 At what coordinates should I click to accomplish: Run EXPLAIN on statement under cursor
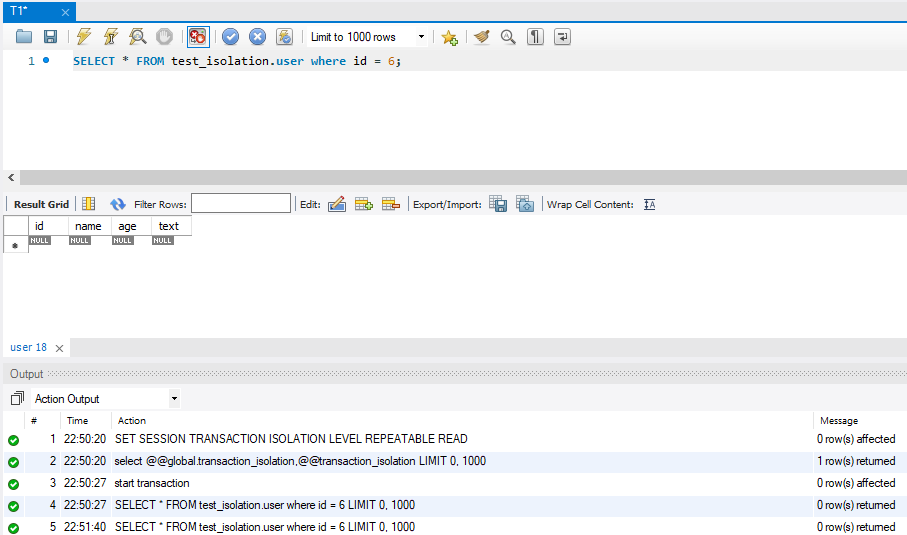138,36
